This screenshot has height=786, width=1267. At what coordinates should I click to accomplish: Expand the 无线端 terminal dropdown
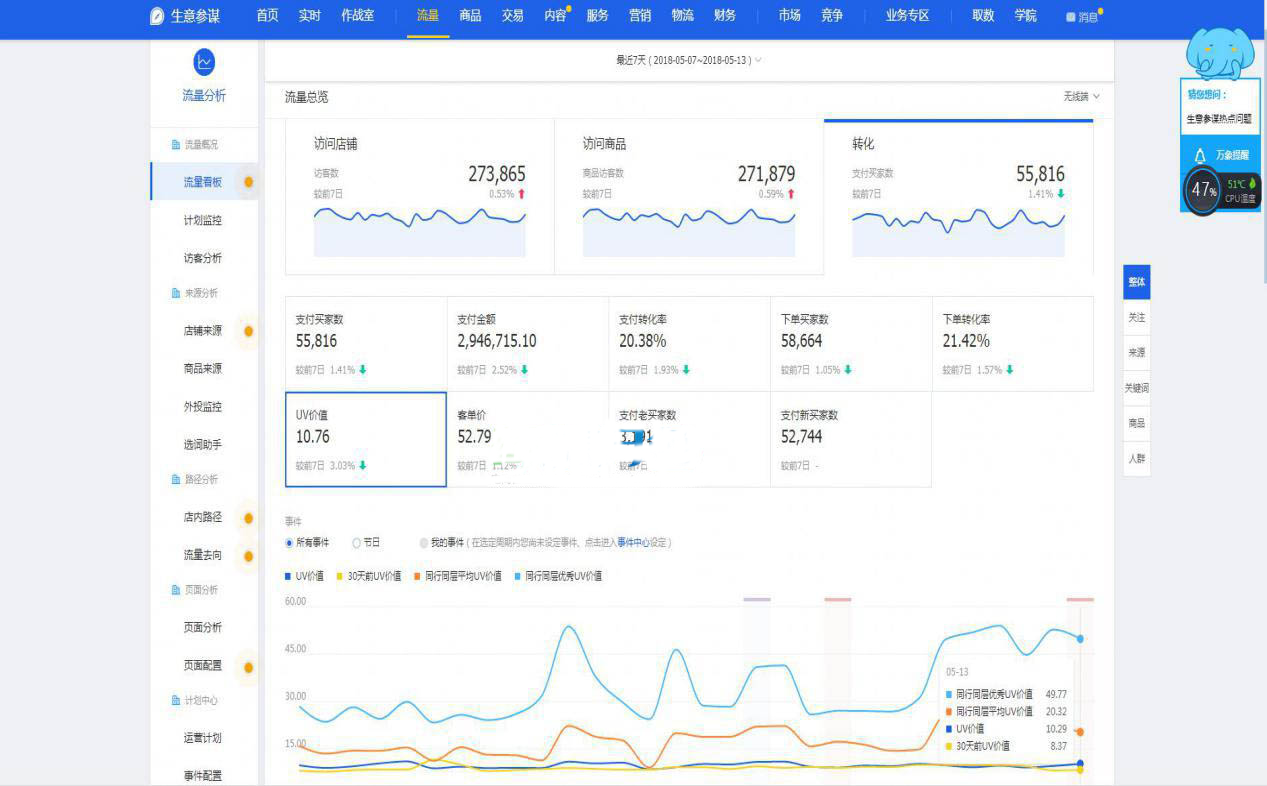point(1081,97)
